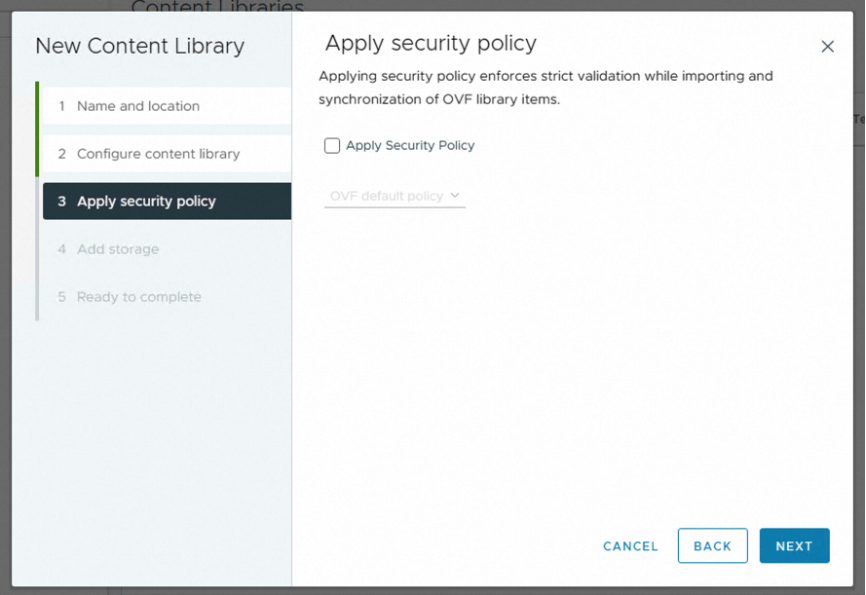The width and height of the screenshot is (866, 595).
Task: Click step number 2 in the wizard sidebar
Action: point(62,154)
